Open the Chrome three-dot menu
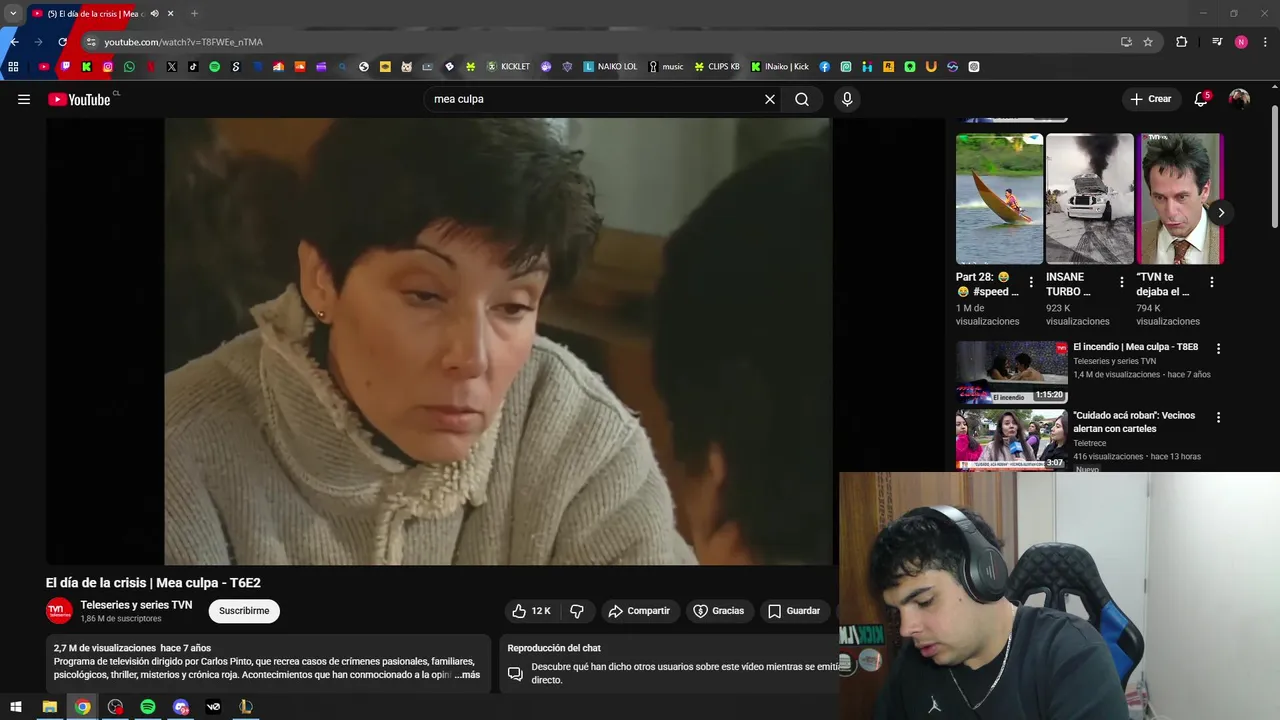1280x720 pixels. (1266, 42)
